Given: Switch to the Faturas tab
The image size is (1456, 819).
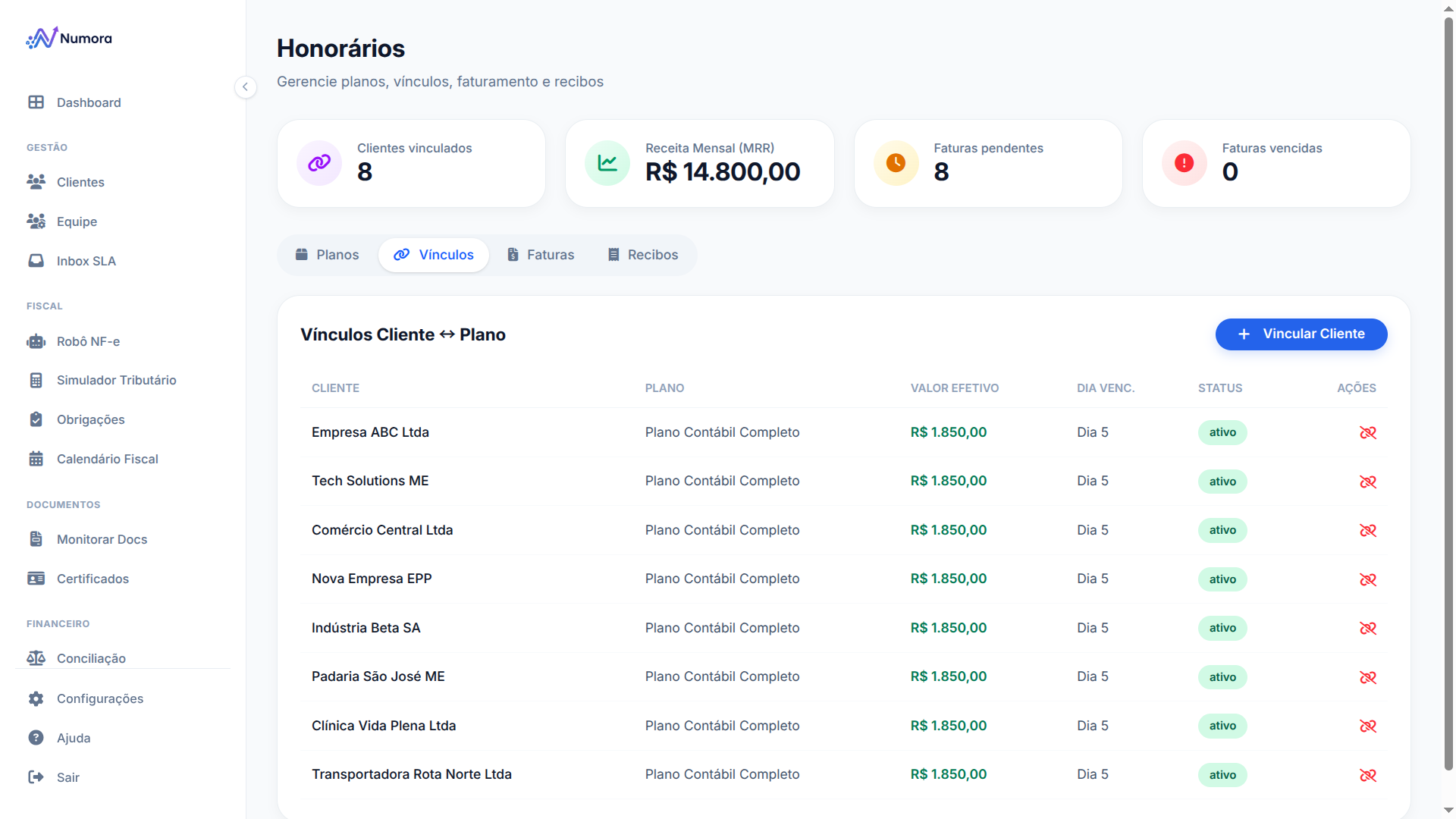Looking at the screenshot, I should (x=541, y=255).
